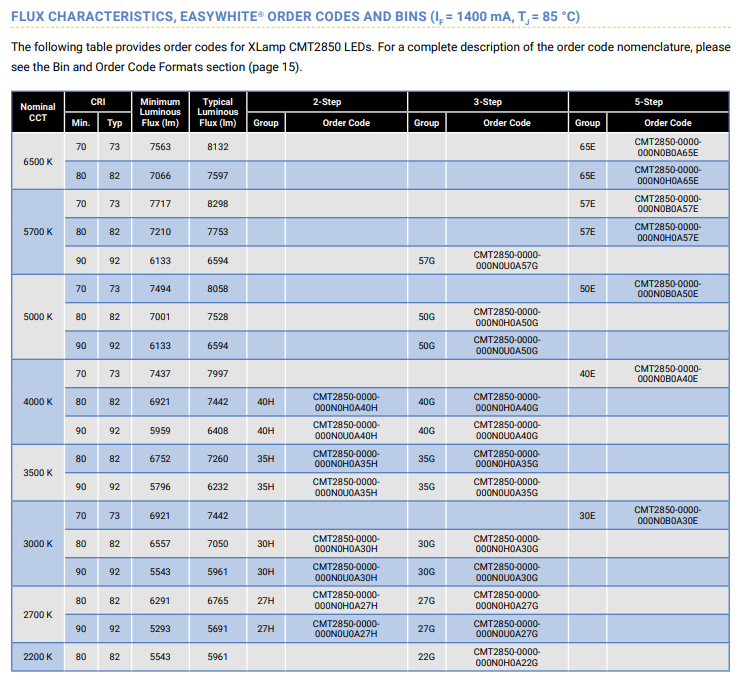746x686 pixels.
Task: Click the 5-Step column header
Action: [x=648, y=102]
